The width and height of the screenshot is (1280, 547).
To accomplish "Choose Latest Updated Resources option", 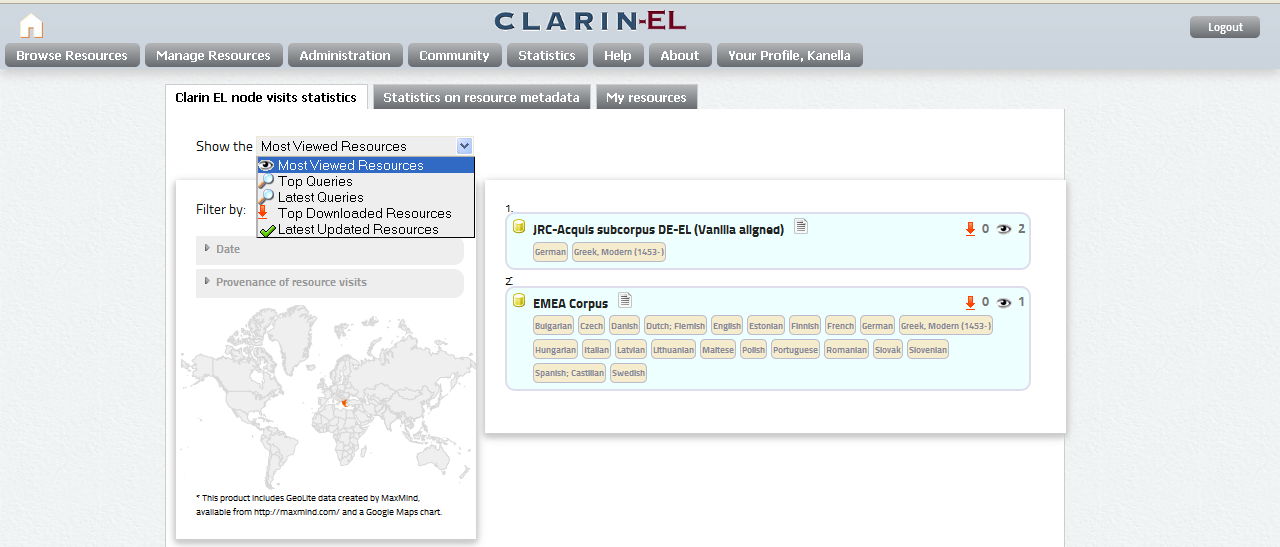I will (x=365, y=229).
